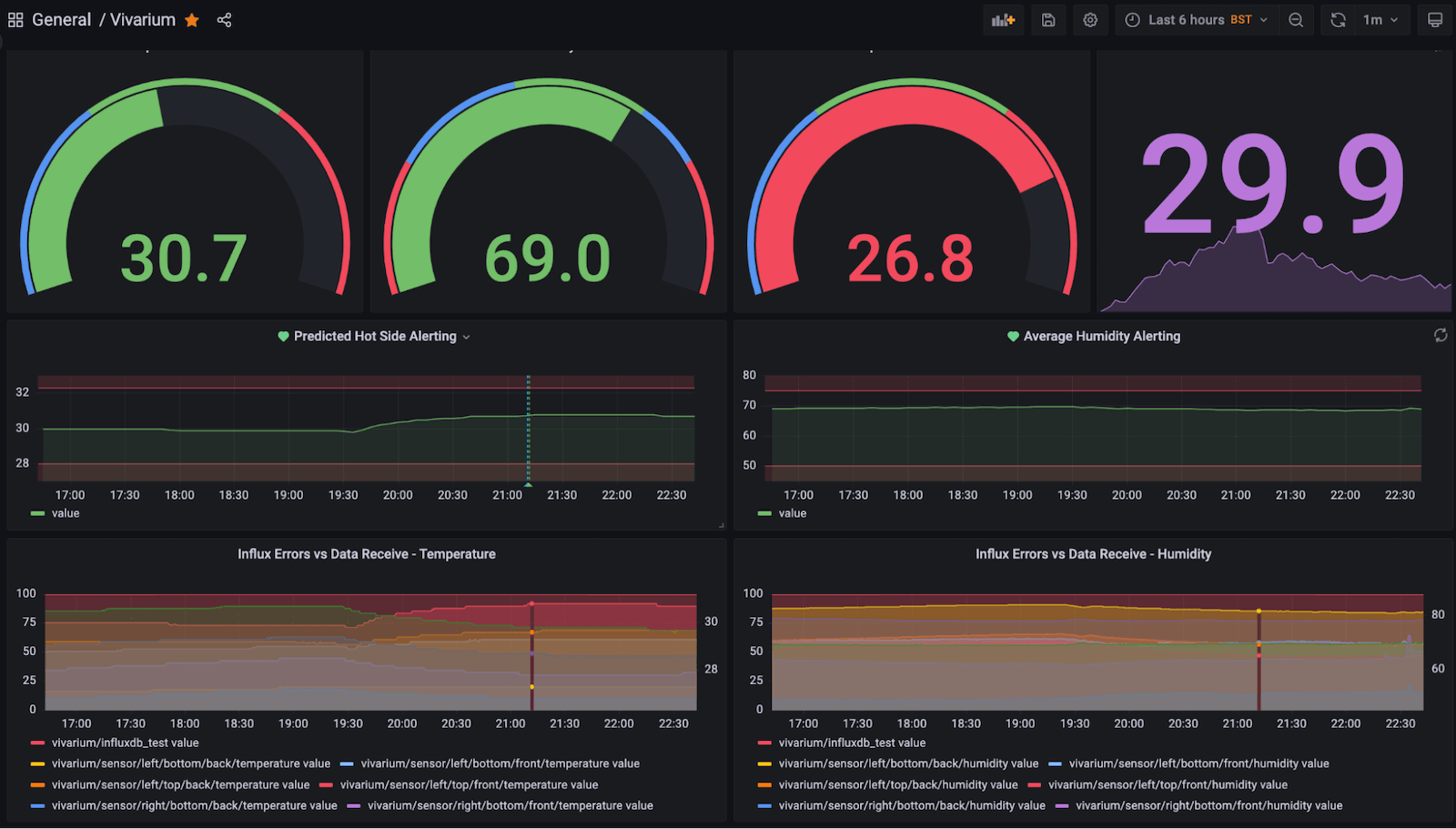Viewport: 1456px width, 829px height.
Task: Open dashboard settings via the gear icon
Action: pos(1090,19)
